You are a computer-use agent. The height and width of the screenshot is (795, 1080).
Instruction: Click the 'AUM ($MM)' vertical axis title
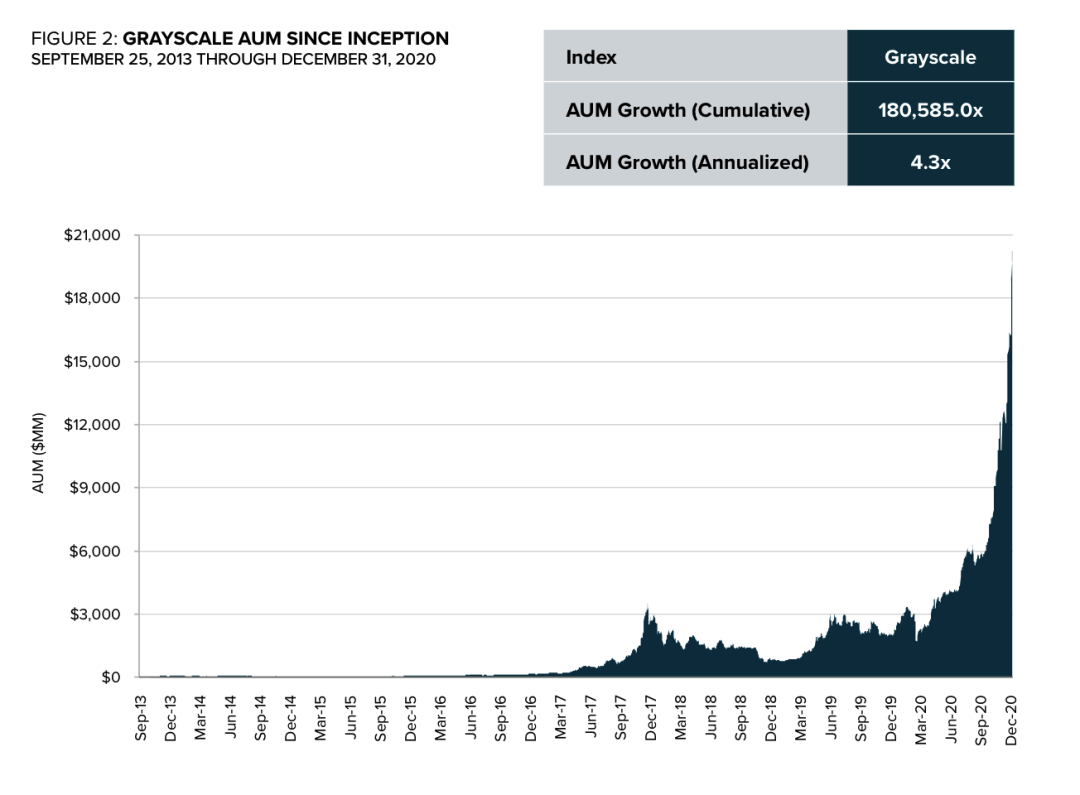[x=39, y=453]
